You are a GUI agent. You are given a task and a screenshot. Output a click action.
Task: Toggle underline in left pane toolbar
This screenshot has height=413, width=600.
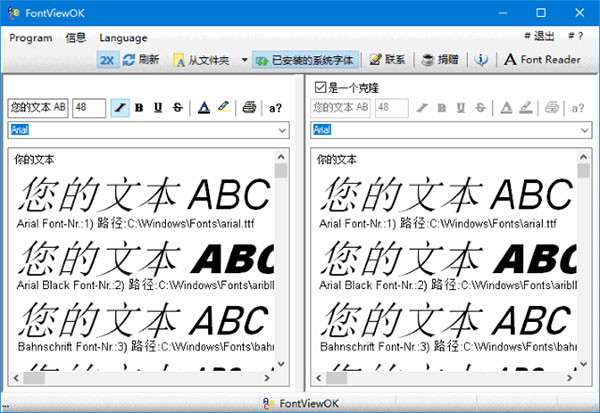click(158, 108)
